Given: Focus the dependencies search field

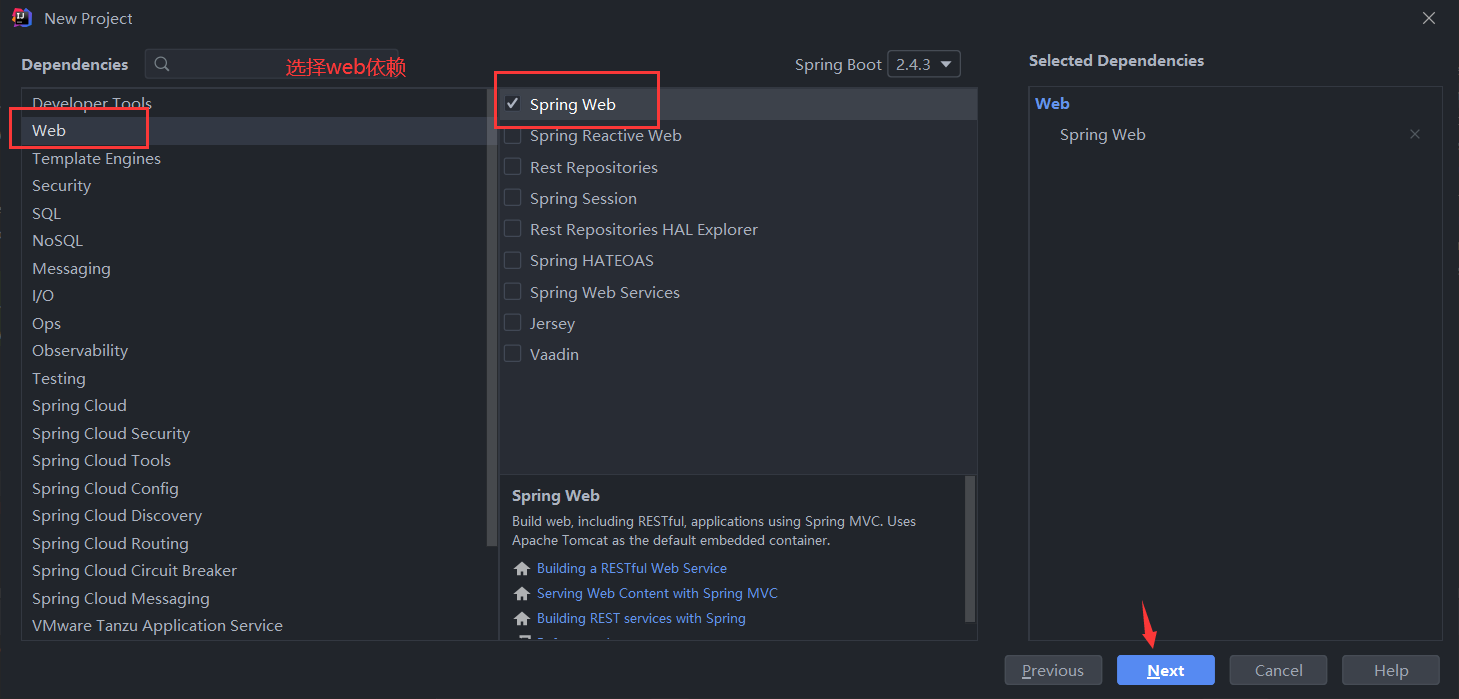Looking at the screenshot, I should click(272, 64).
